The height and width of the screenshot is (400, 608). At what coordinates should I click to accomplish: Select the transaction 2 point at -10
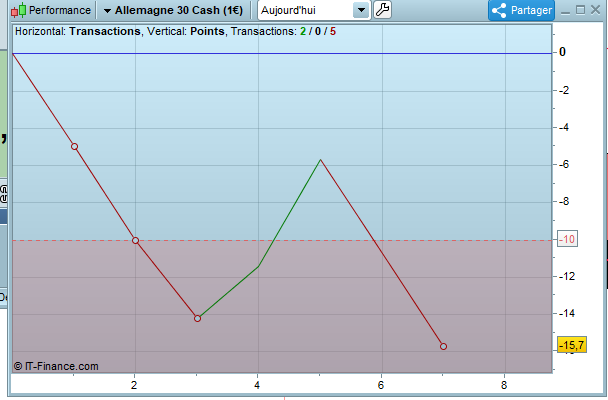click(135, 240)
